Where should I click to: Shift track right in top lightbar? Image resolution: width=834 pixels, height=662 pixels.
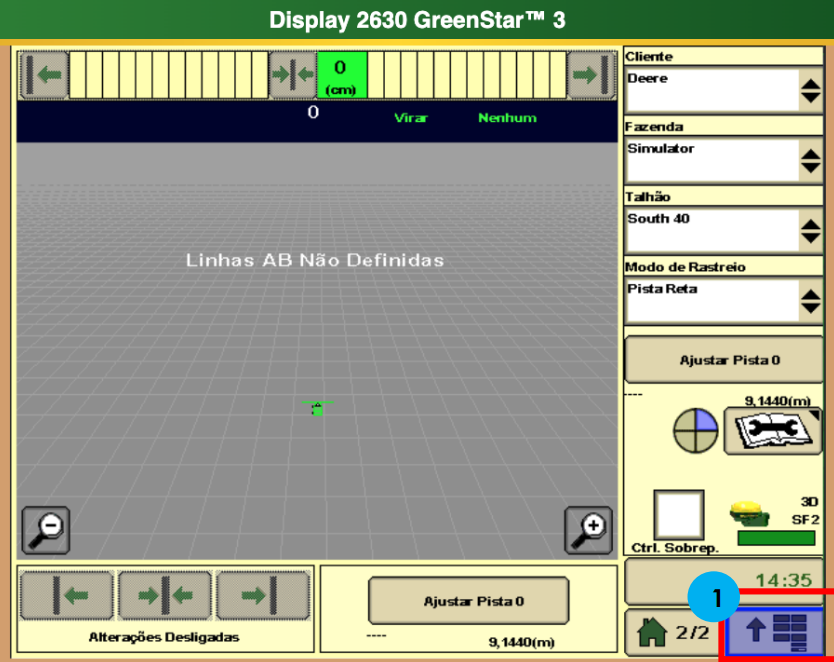click(x=591, y=75)
